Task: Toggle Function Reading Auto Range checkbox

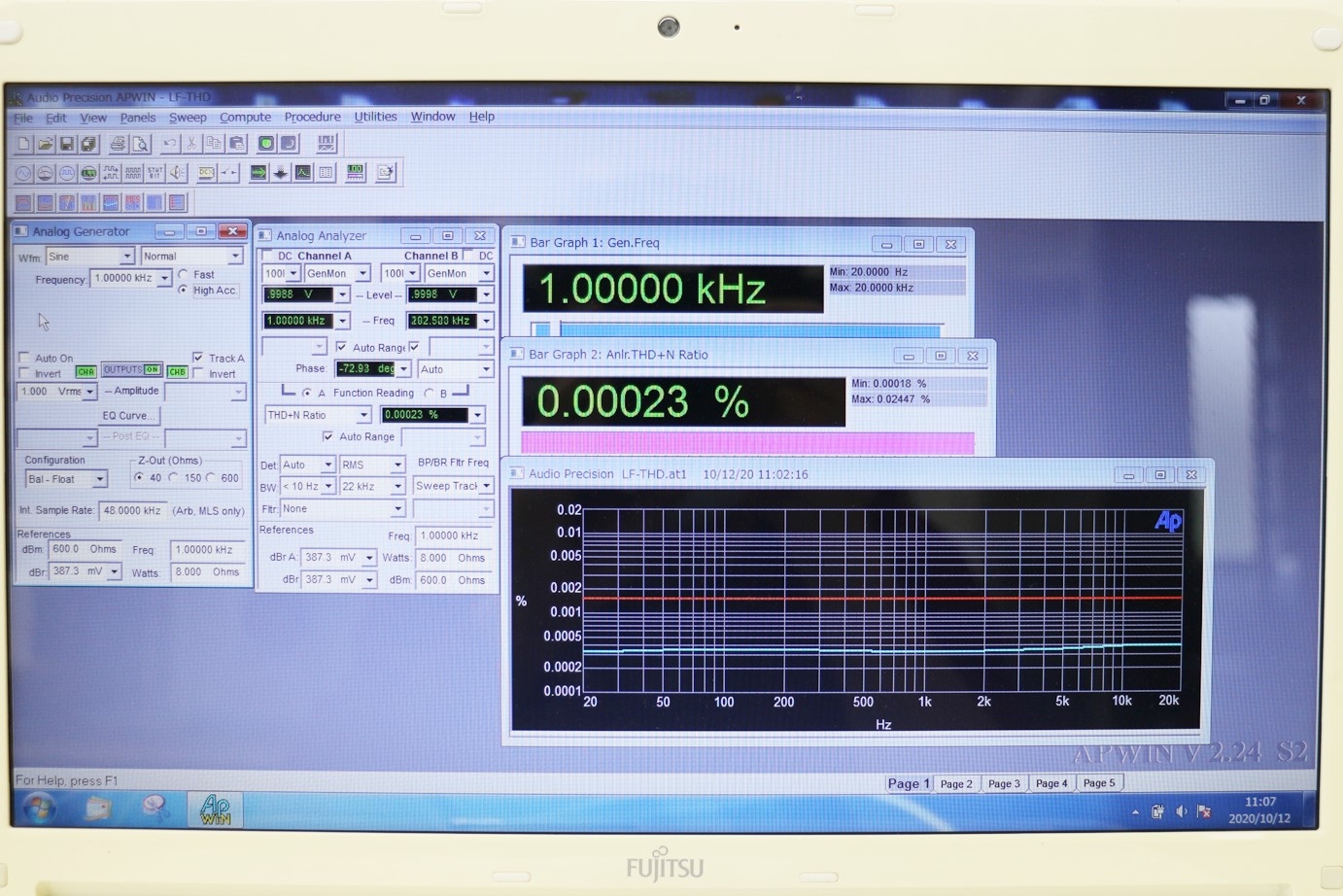Action: [x=327, y=436]
